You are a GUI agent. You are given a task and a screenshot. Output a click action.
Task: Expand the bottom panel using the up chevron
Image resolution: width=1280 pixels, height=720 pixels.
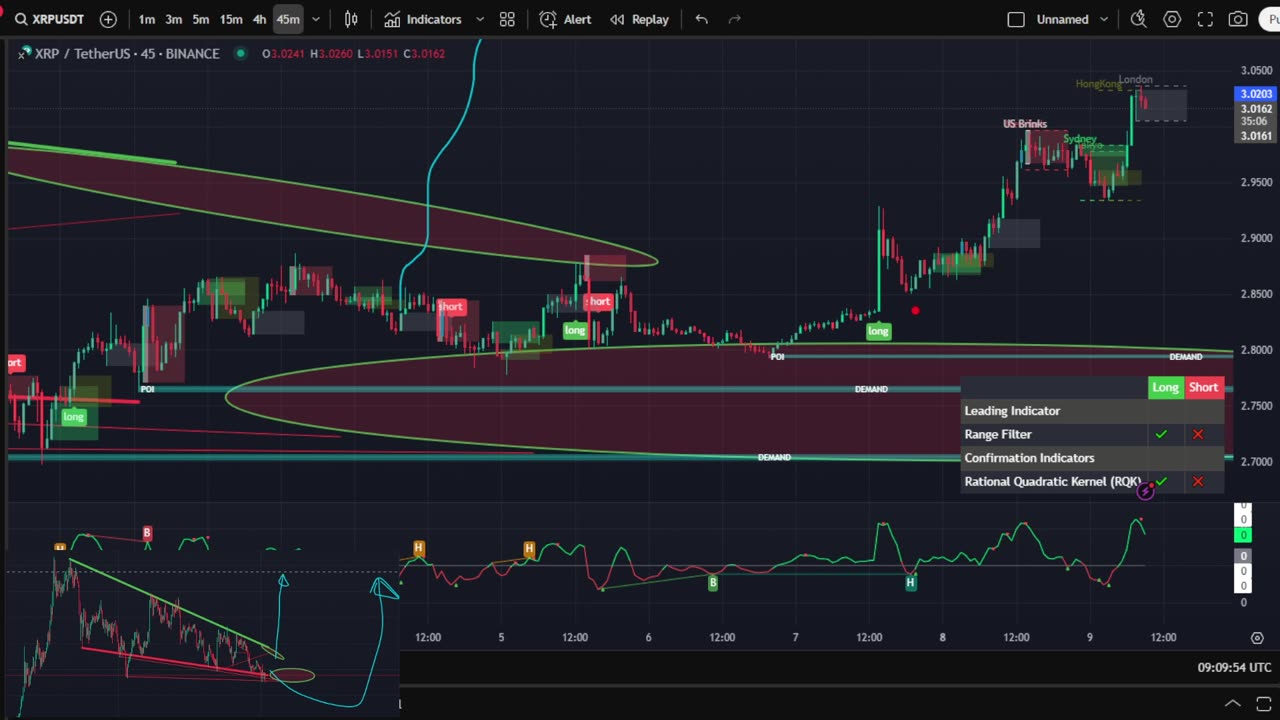pos(1233,704)
